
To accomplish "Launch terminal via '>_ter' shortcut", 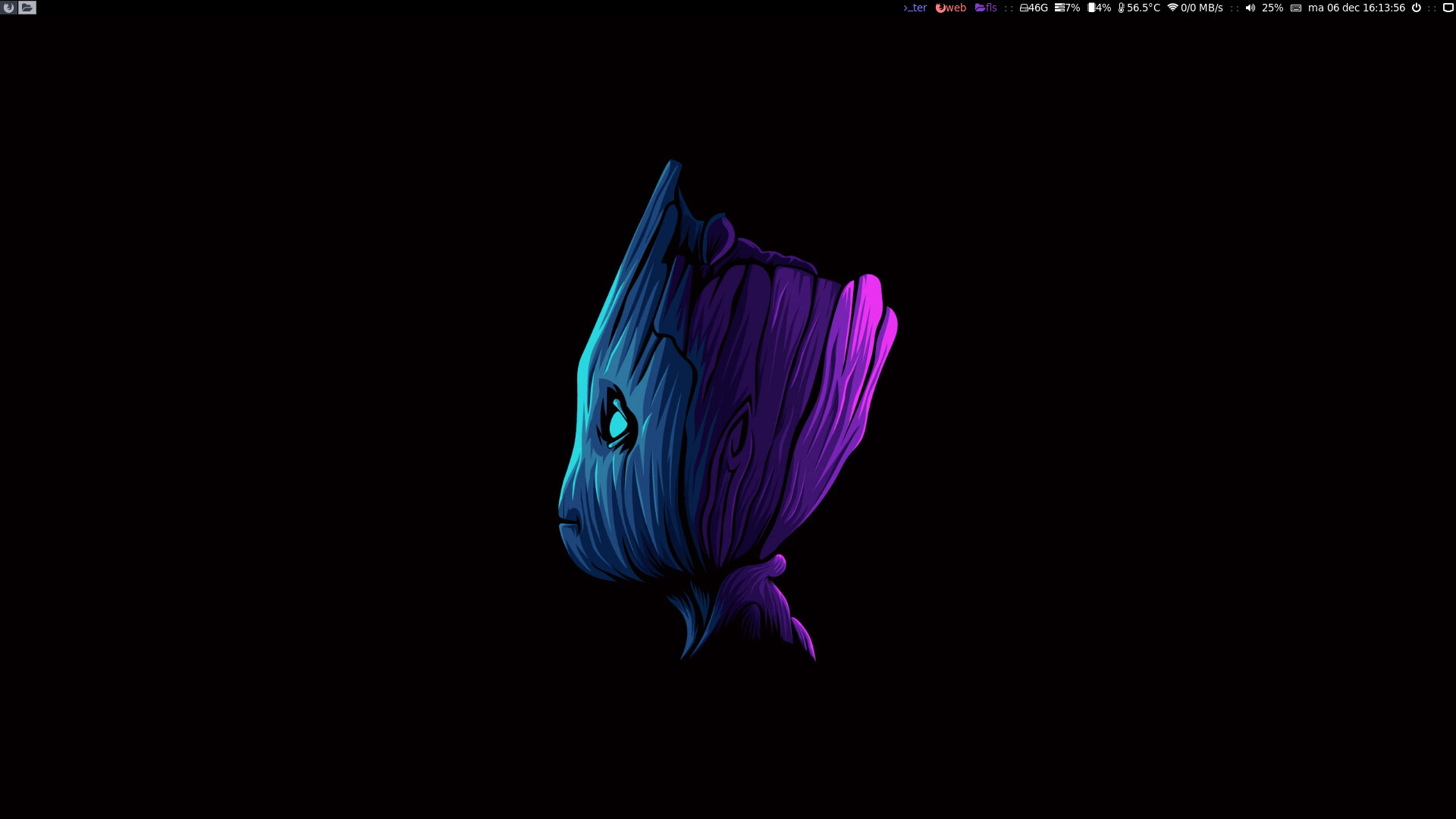I will coord(915,8).
